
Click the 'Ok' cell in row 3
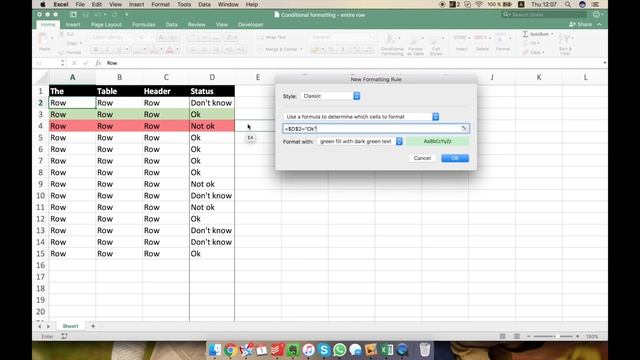212,114
